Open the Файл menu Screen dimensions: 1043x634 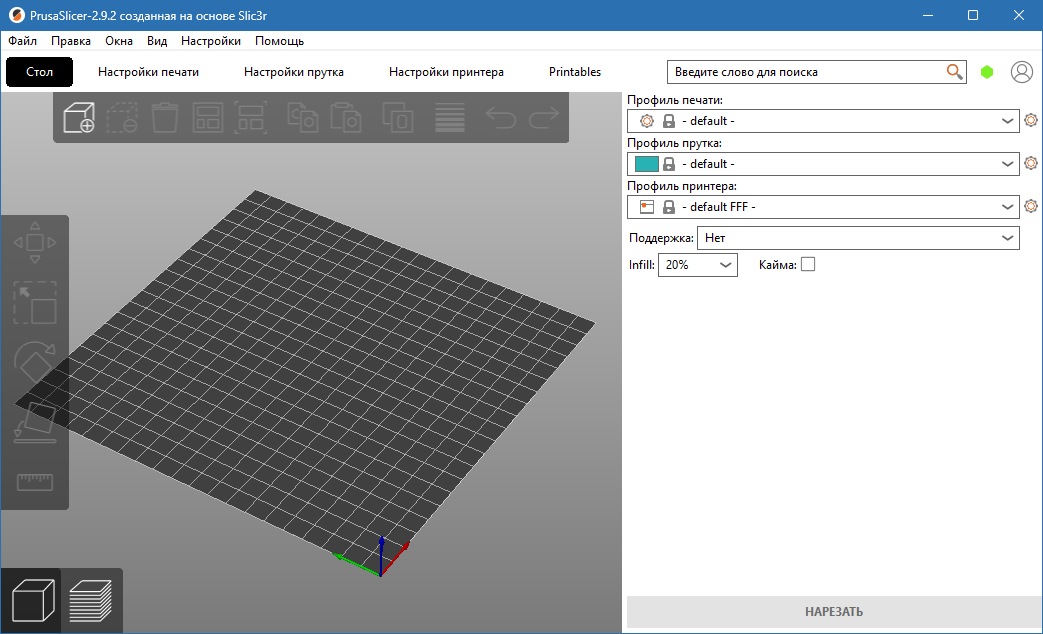pyautogui.click(x=23, y=41)
